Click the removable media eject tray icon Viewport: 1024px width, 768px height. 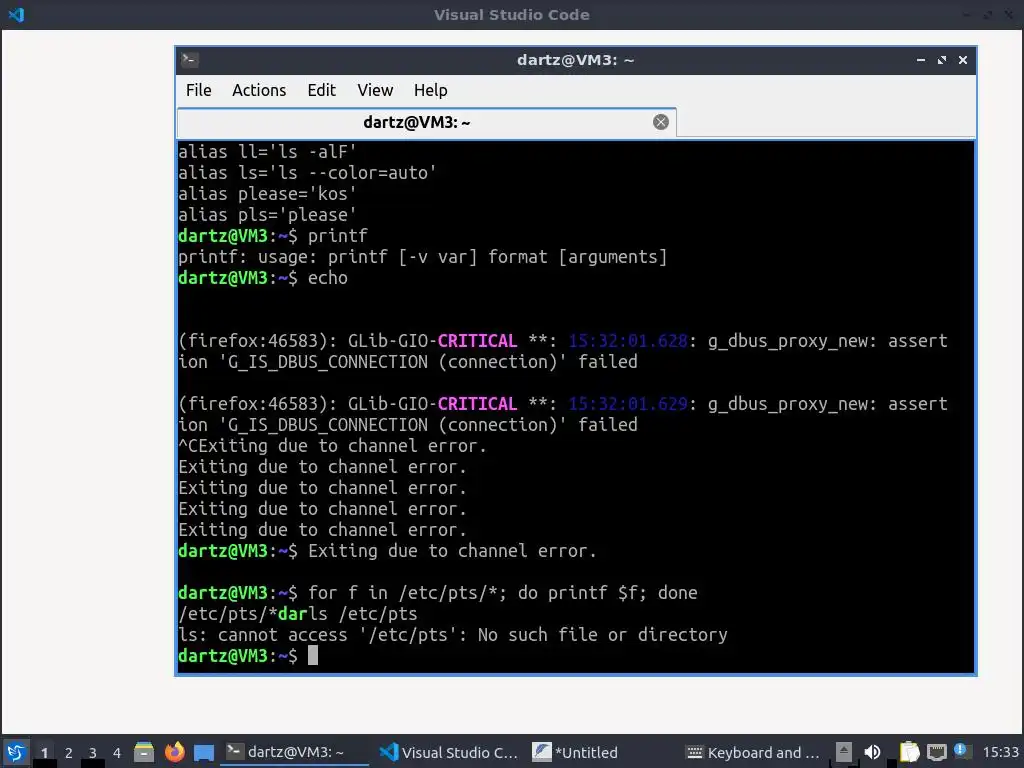click(844, 752)
